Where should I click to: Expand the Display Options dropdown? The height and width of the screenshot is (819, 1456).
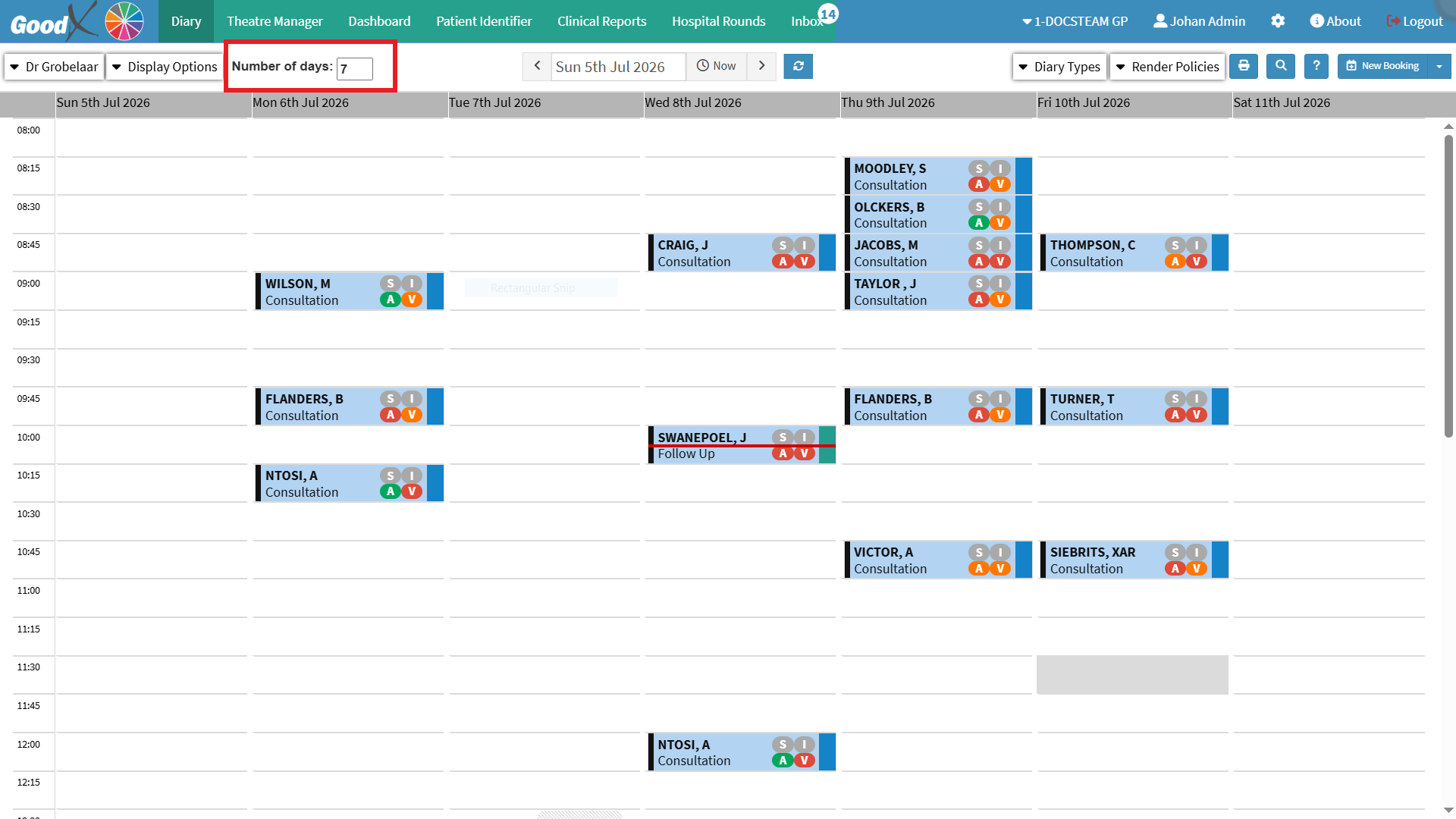coord(165,67)
